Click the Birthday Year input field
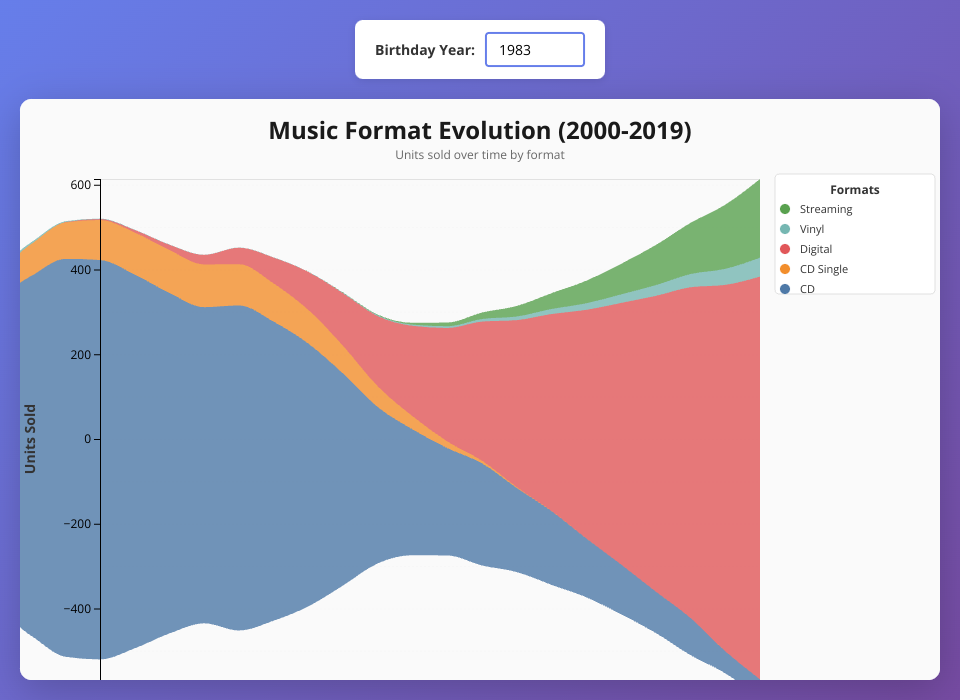The image size is (960, 700). coord(534,50)
